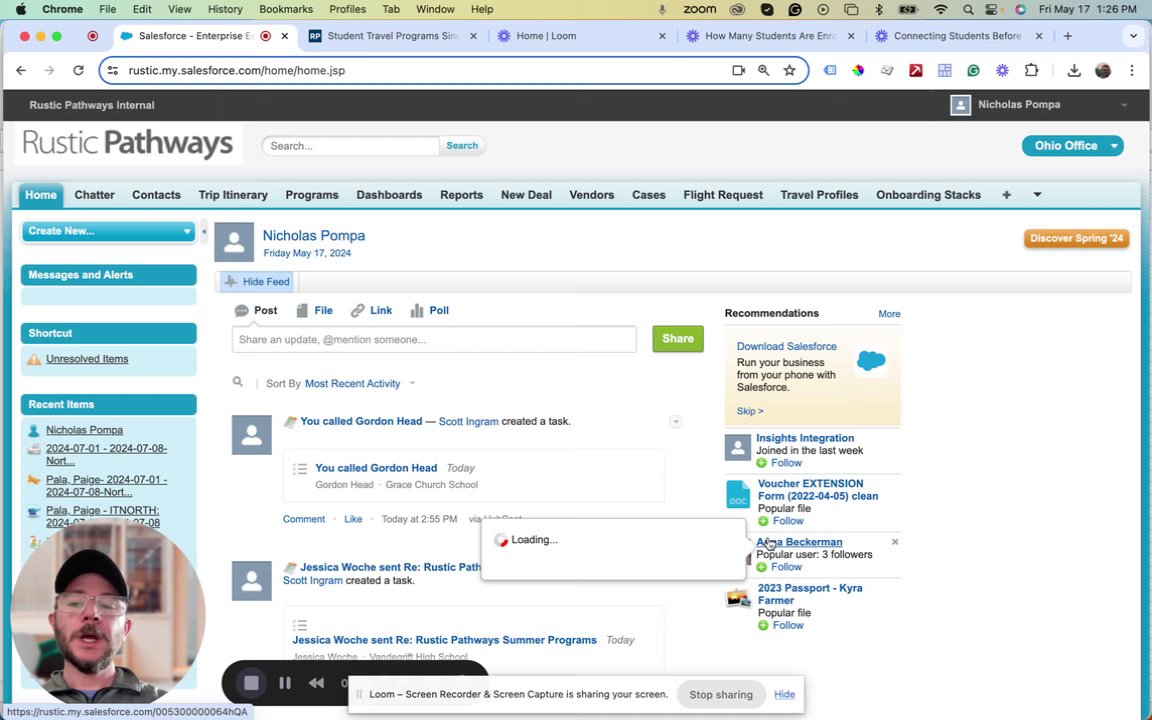Open macOS Control Center icon
This screenshot has width=1152, height=720.
993,10
